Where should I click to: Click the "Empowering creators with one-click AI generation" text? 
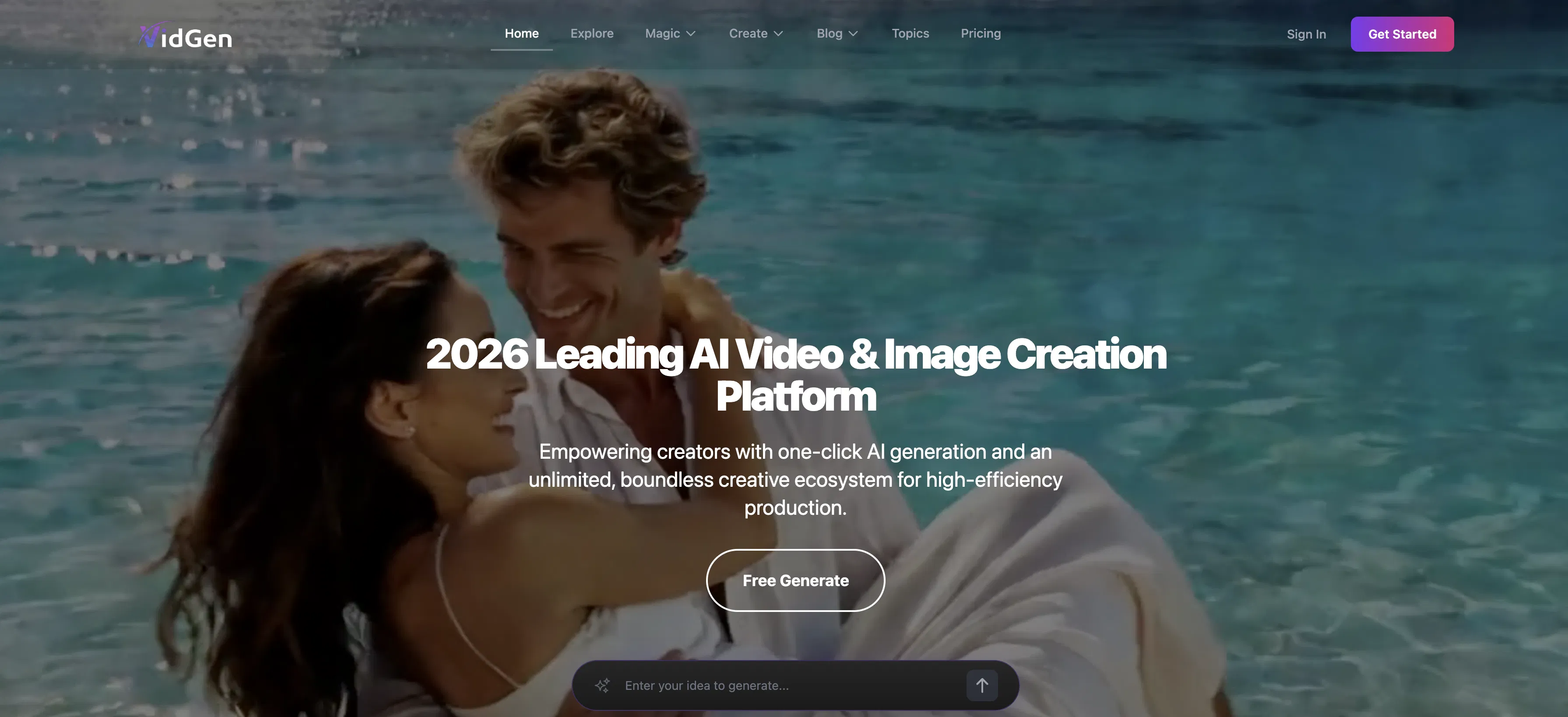point(795,480)
